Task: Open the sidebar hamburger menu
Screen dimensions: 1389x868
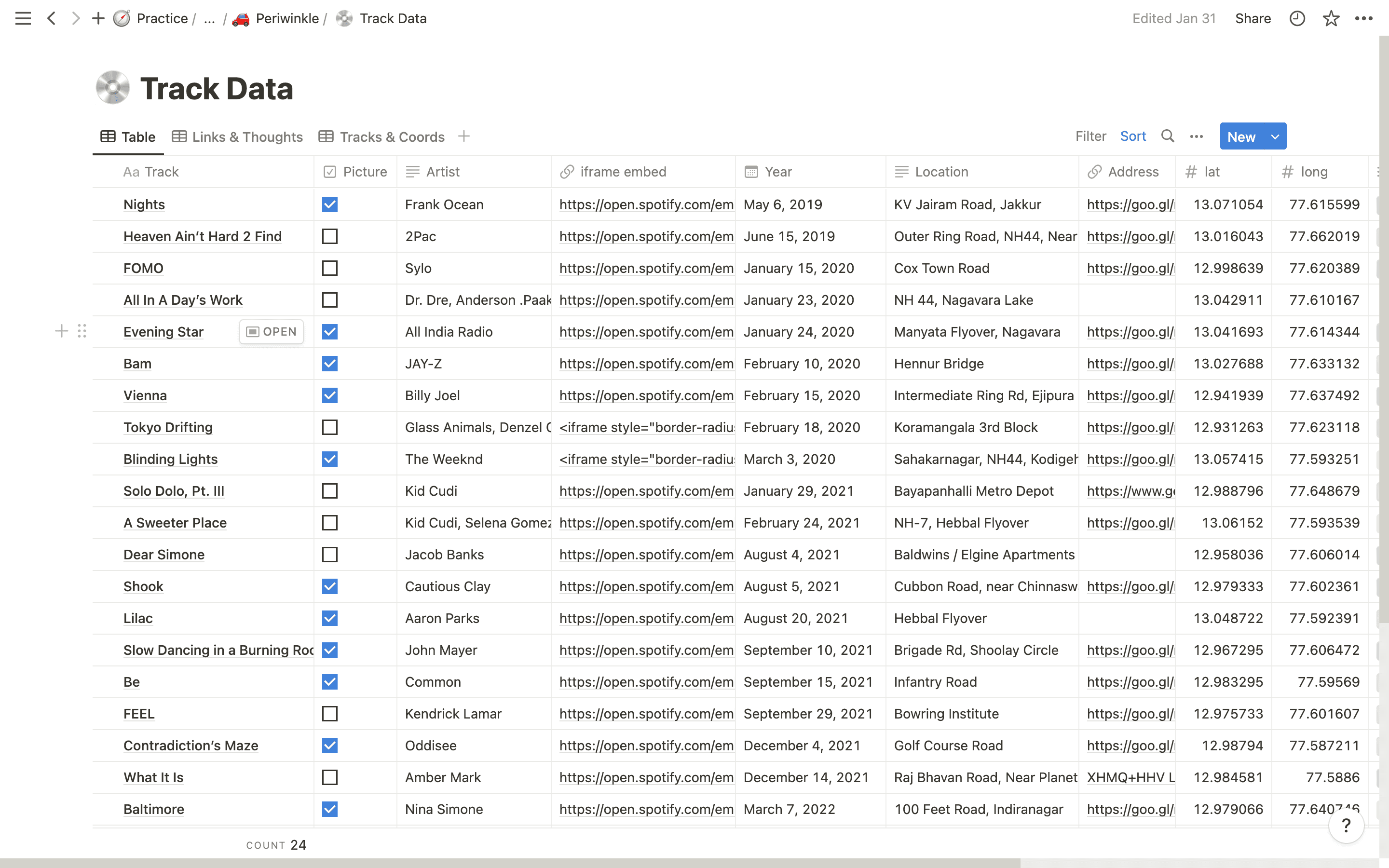Action: pyautogui.click(x=23, y=18)
